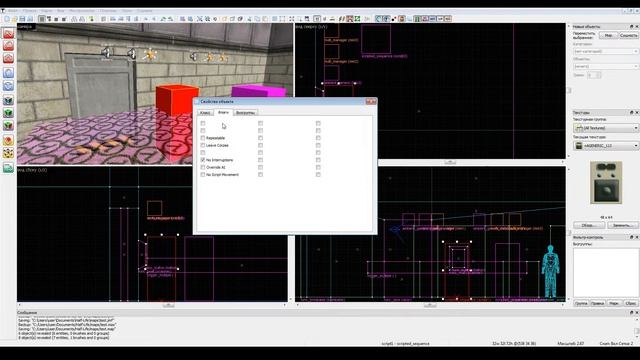Click the Сущность button
Image resolution: width=640 pixels, height=360 pixels.
[x=629, y=36]
